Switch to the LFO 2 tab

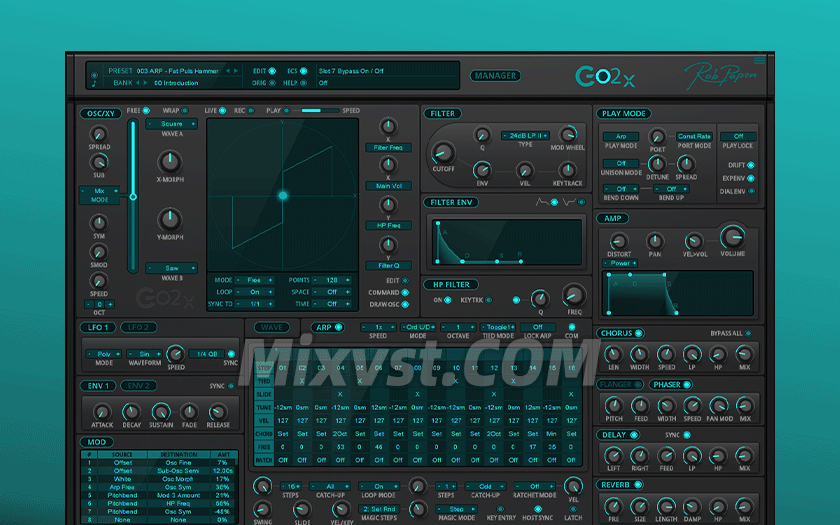138,327
